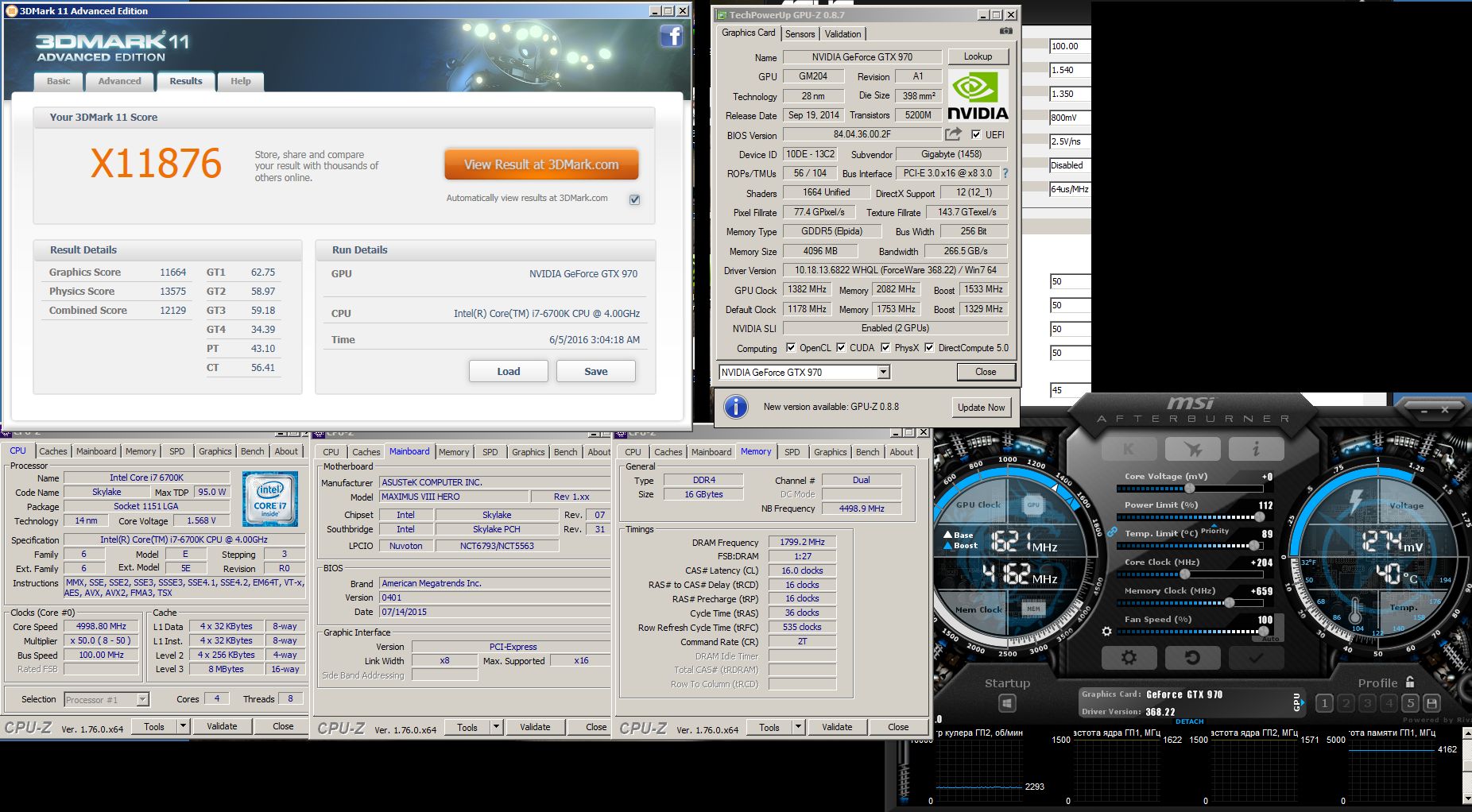Click the Power Limit slider handle
Viewport: 1472px width, 812px height.
1259,517
